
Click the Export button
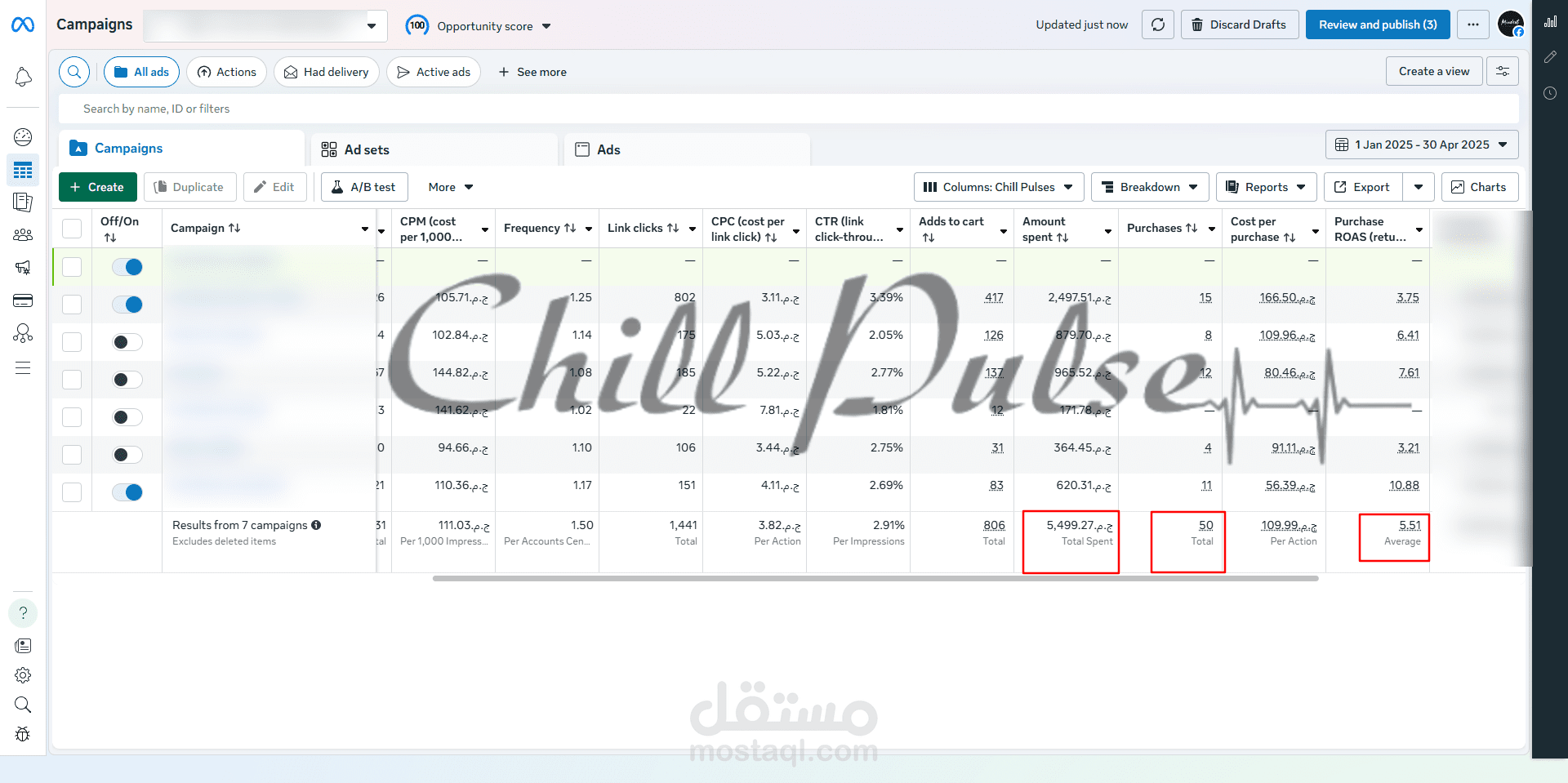pyautogui.click(x=1363, y=187)
